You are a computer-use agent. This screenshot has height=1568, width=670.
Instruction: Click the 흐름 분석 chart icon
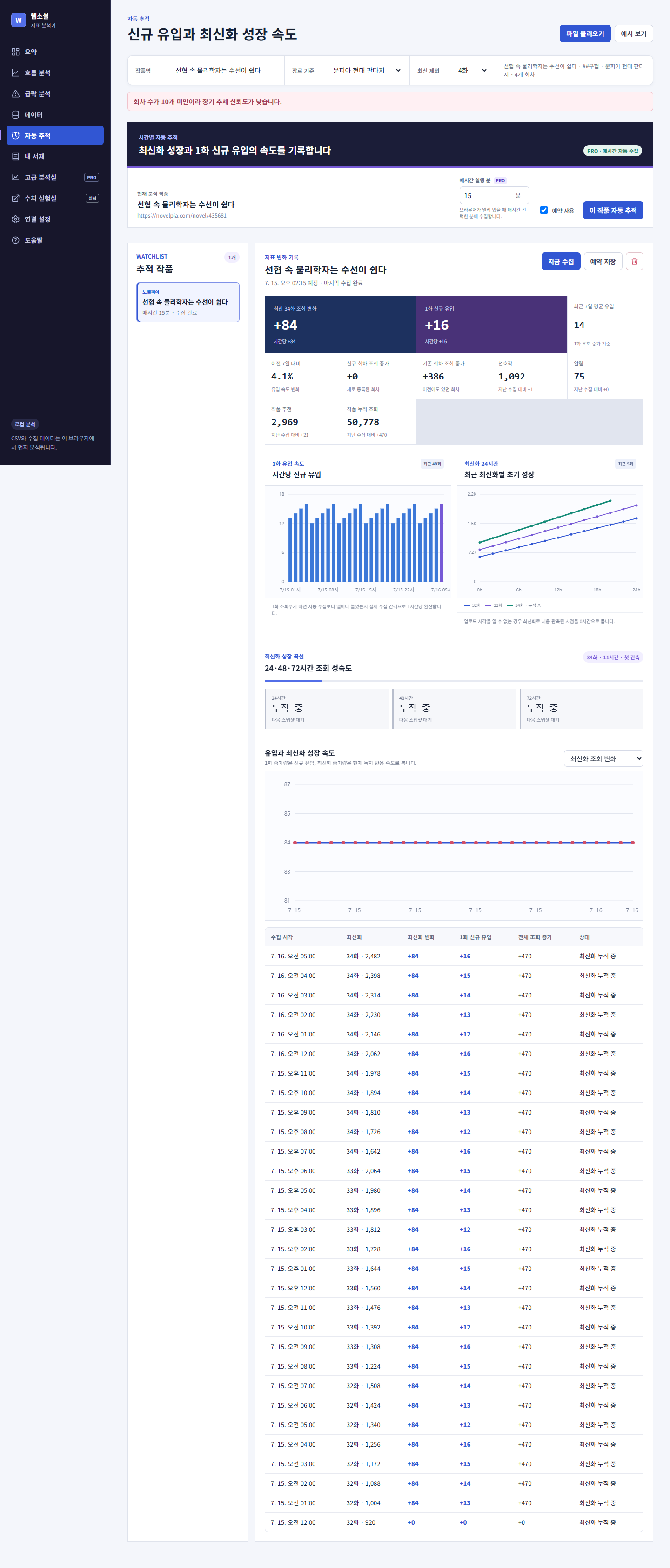[15, 73]
